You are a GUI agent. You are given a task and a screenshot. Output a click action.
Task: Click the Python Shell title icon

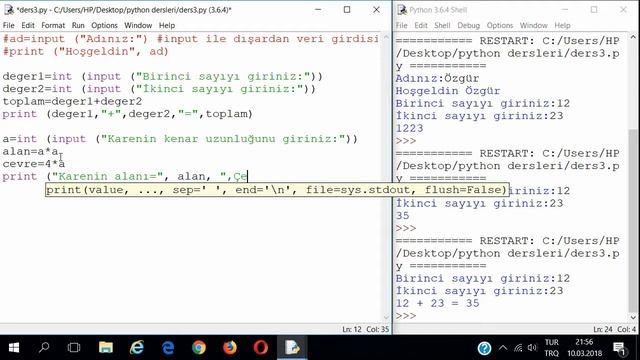pos(402,9)
